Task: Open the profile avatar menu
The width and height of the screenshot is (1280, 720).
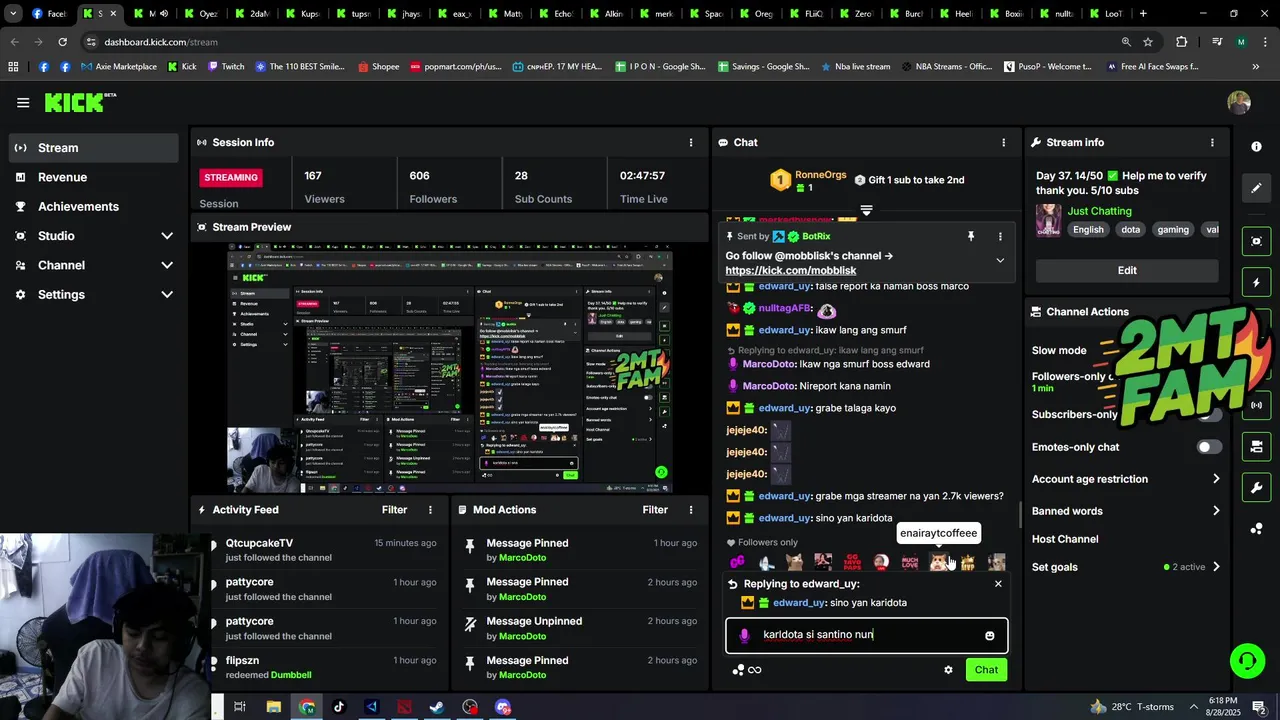Action: click(x=1239, y=102)
